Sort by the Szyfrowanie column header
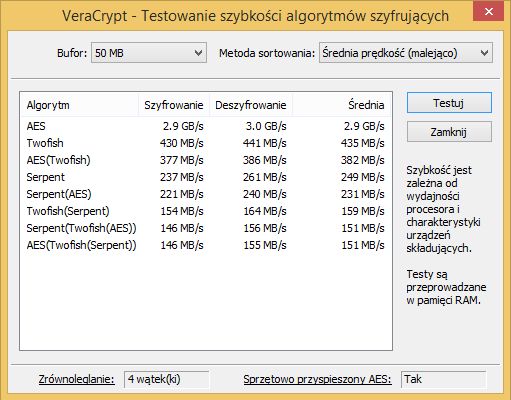The image size is (511, 400). pyautogui.click(x=174, y=105)
